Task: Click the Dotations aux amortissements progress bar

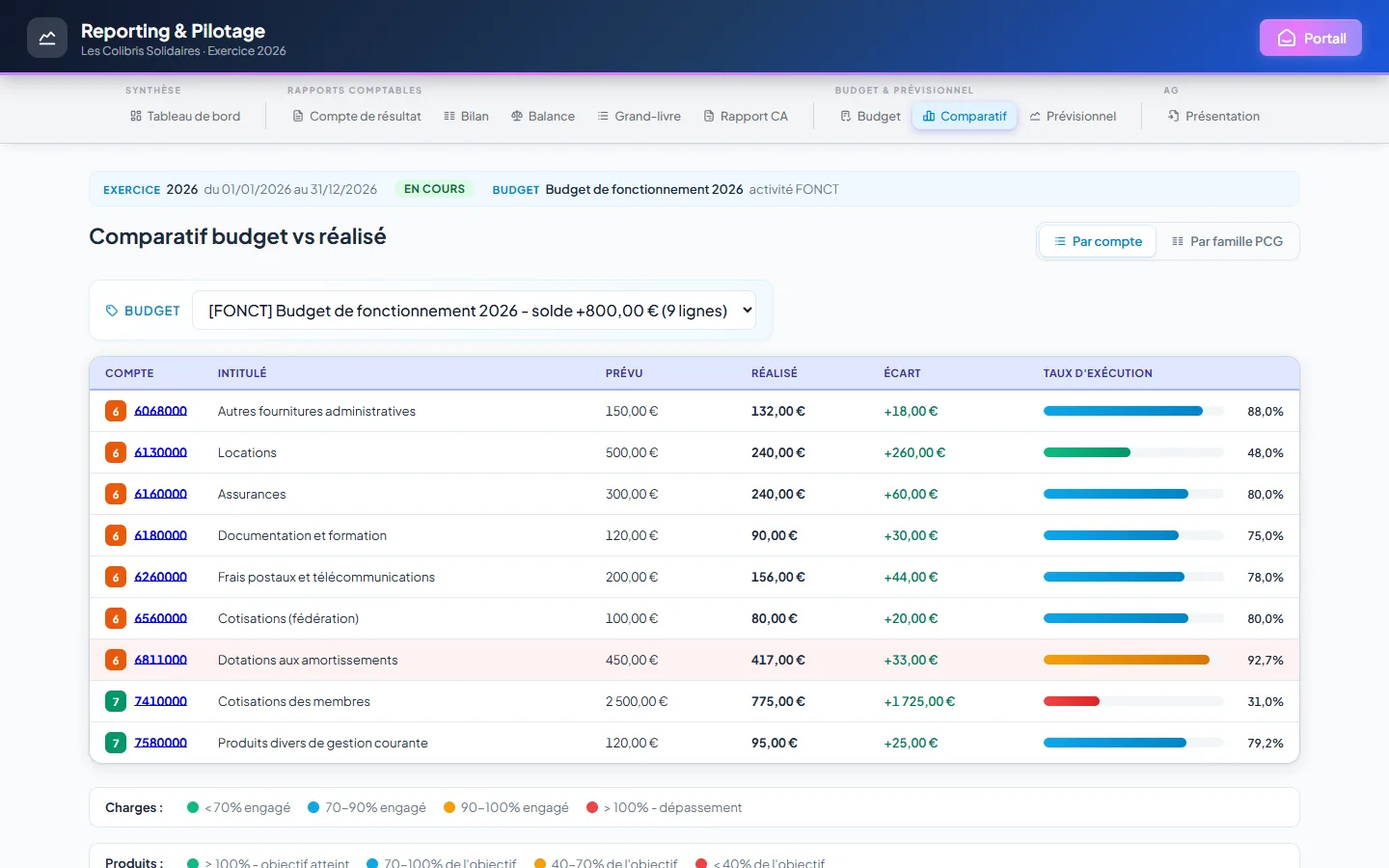Action: click(x=1133, y=660)
